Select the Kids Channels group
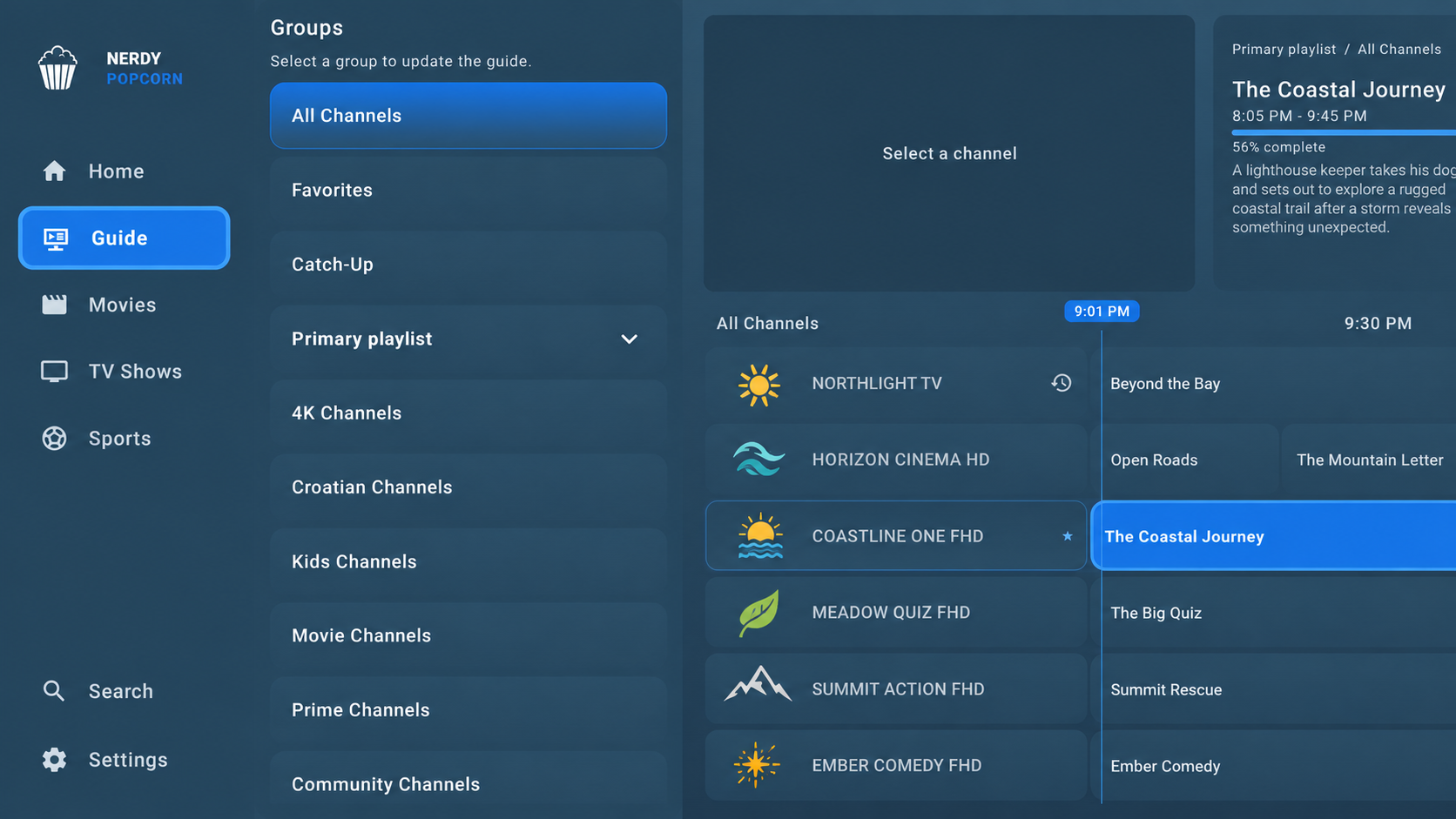 pyautogui.click(x=468, y=561)
